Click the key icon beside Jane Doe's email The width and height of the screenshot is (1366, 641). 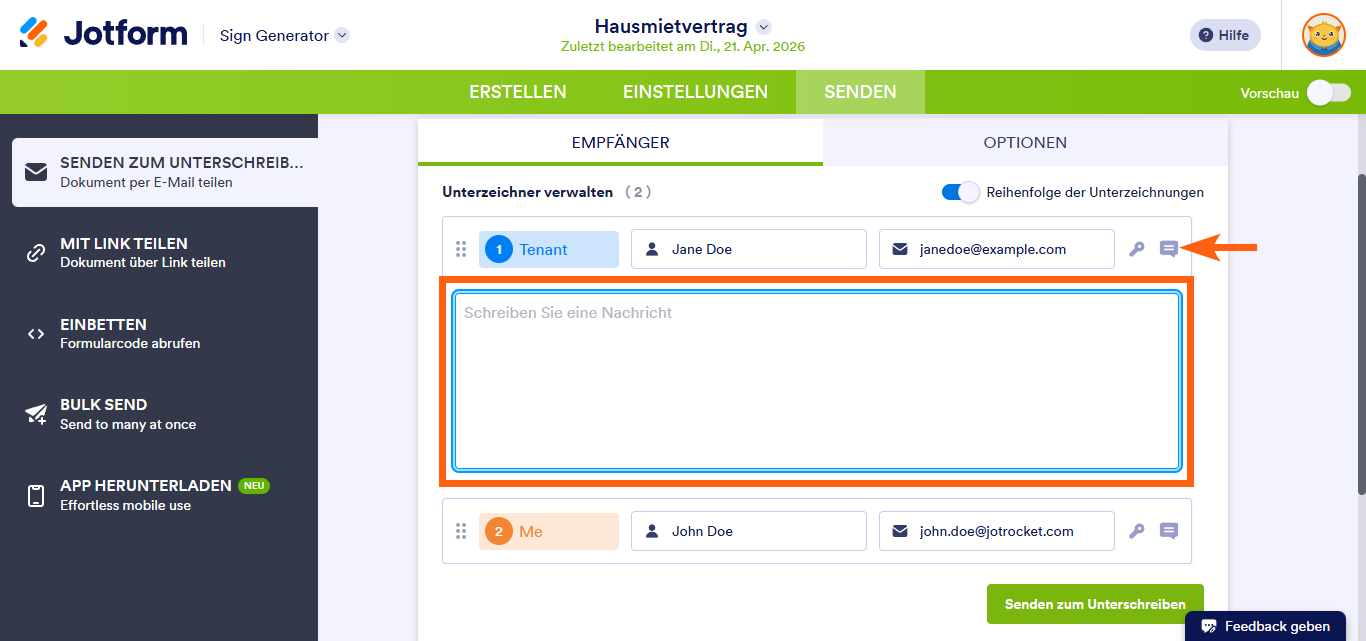1137,248
